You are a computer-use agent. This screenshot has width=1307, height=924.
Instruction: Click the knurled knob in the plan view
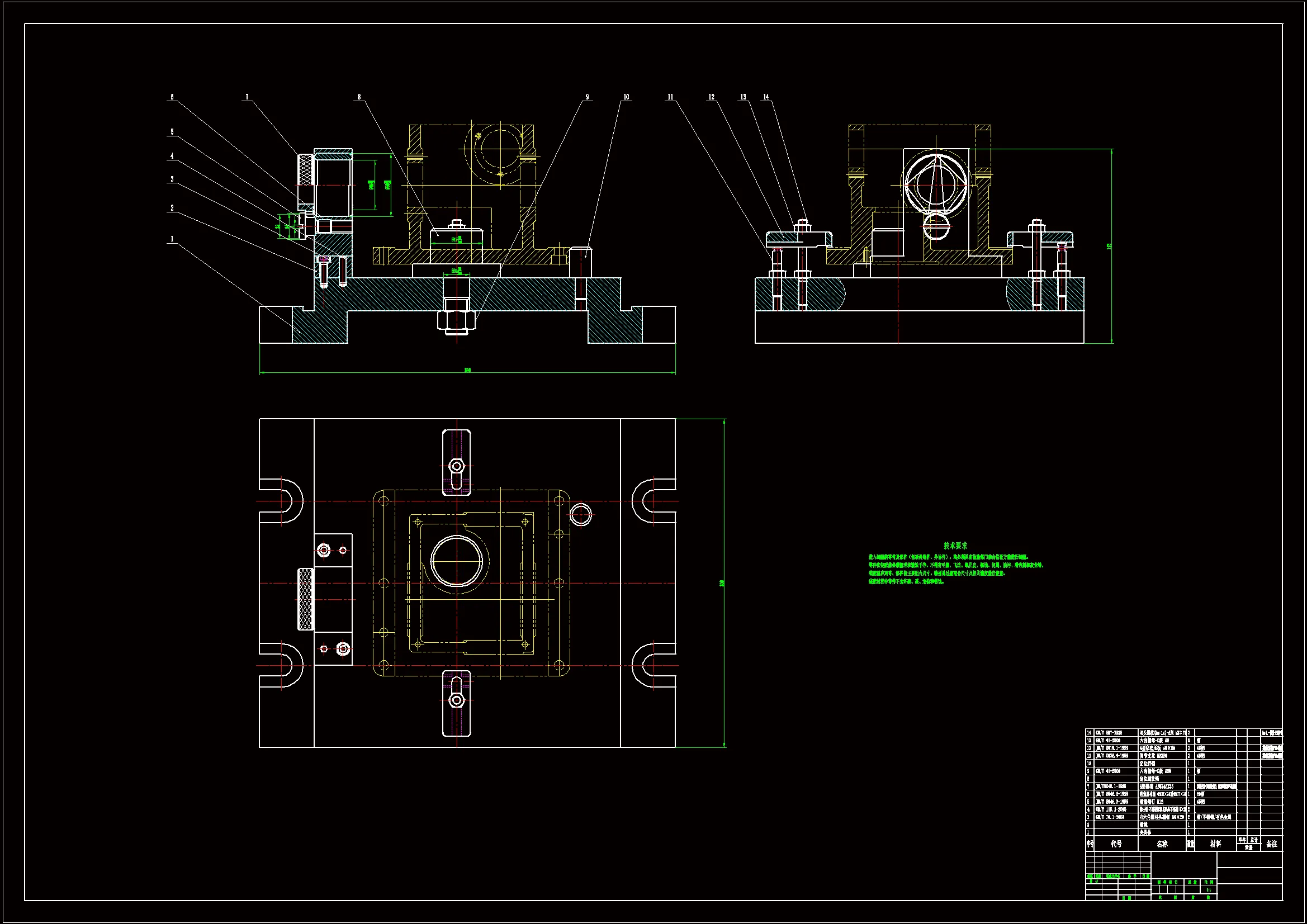click(306, 599)
